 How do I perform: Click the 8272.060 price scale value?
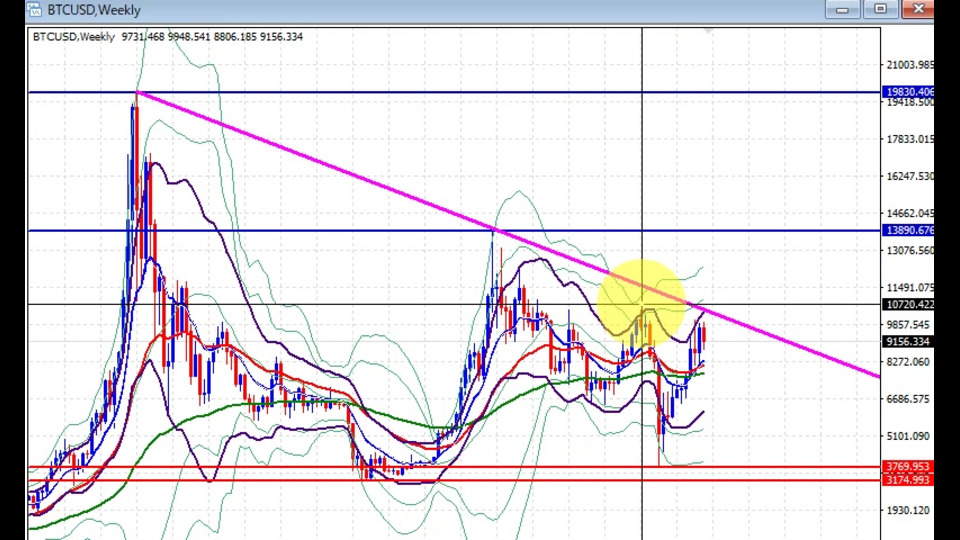(x=908, y=362)
